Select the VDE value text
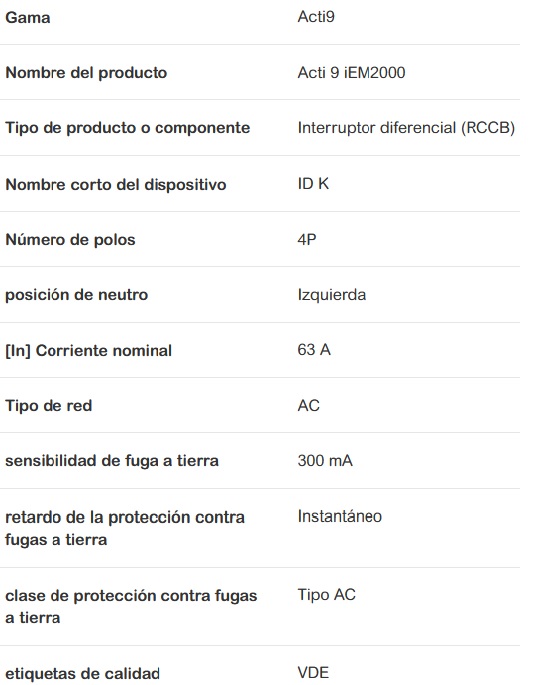This screenshot has height=685, width=540. pyautogui.click(x=313, y=673)
